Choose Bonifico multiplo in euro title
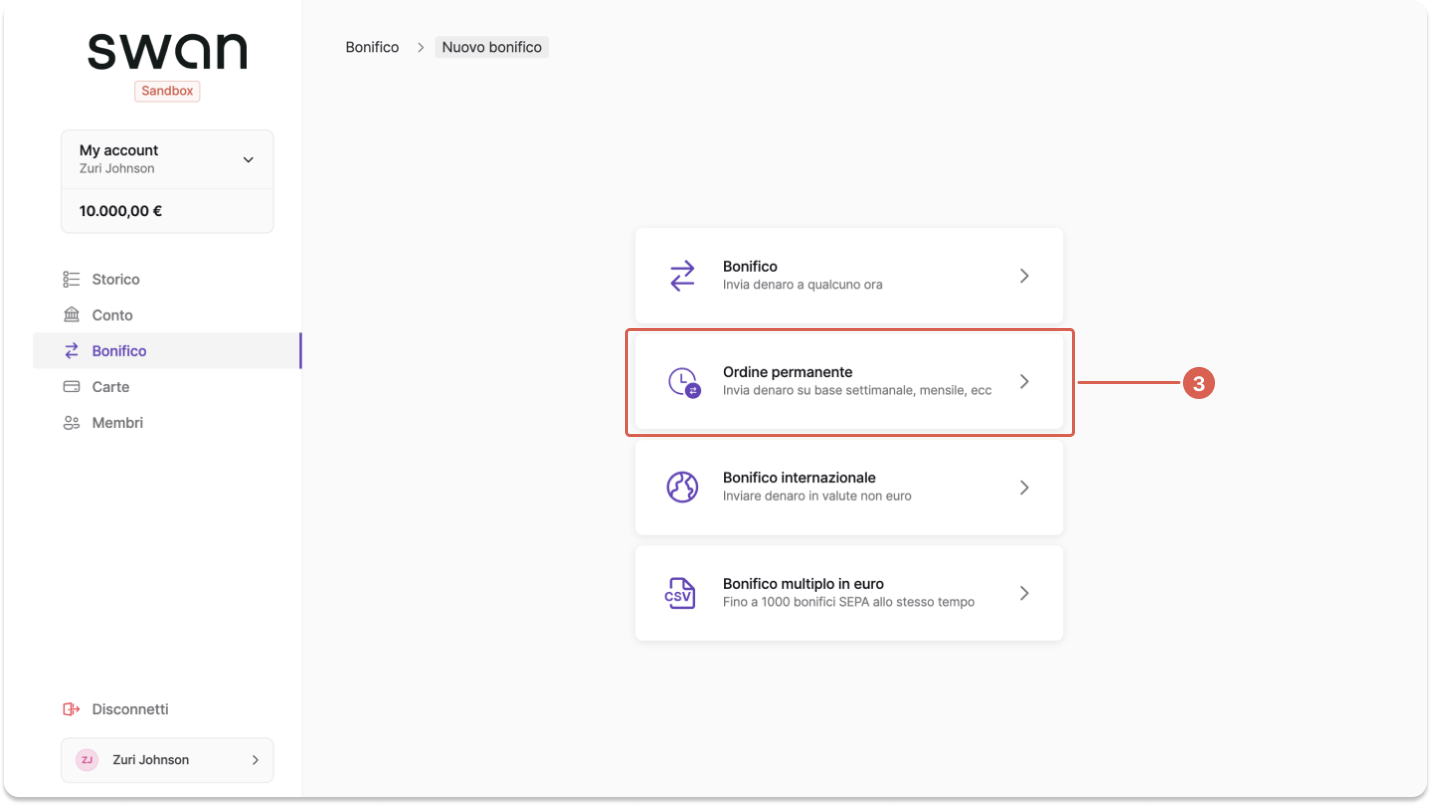The width and height of the screenshot is (1431, 805). (803, 584)
